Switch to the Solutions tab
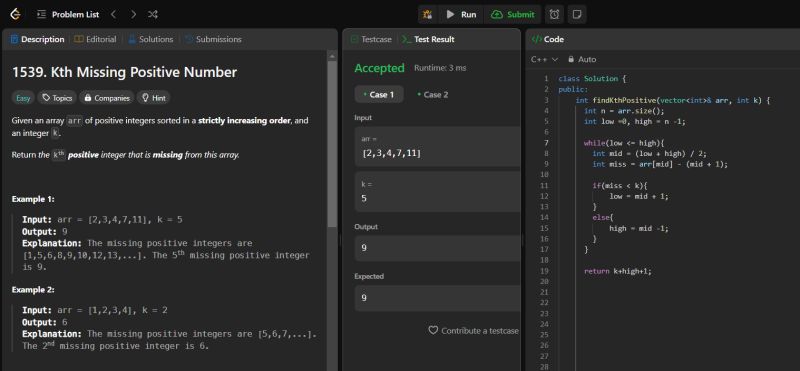This screenshot has height=371, width=800. (x=151, y=39)
